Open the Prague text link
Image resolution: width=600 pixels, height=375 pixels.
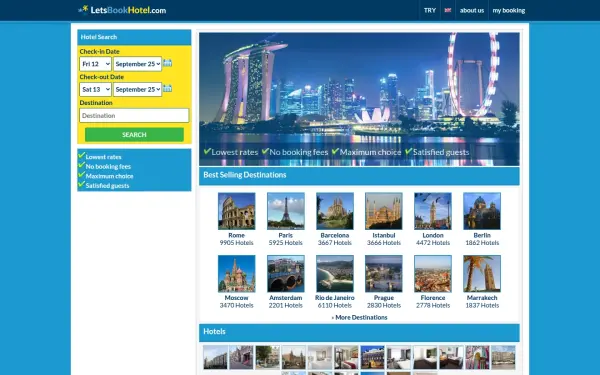click(x=384, y=298)
